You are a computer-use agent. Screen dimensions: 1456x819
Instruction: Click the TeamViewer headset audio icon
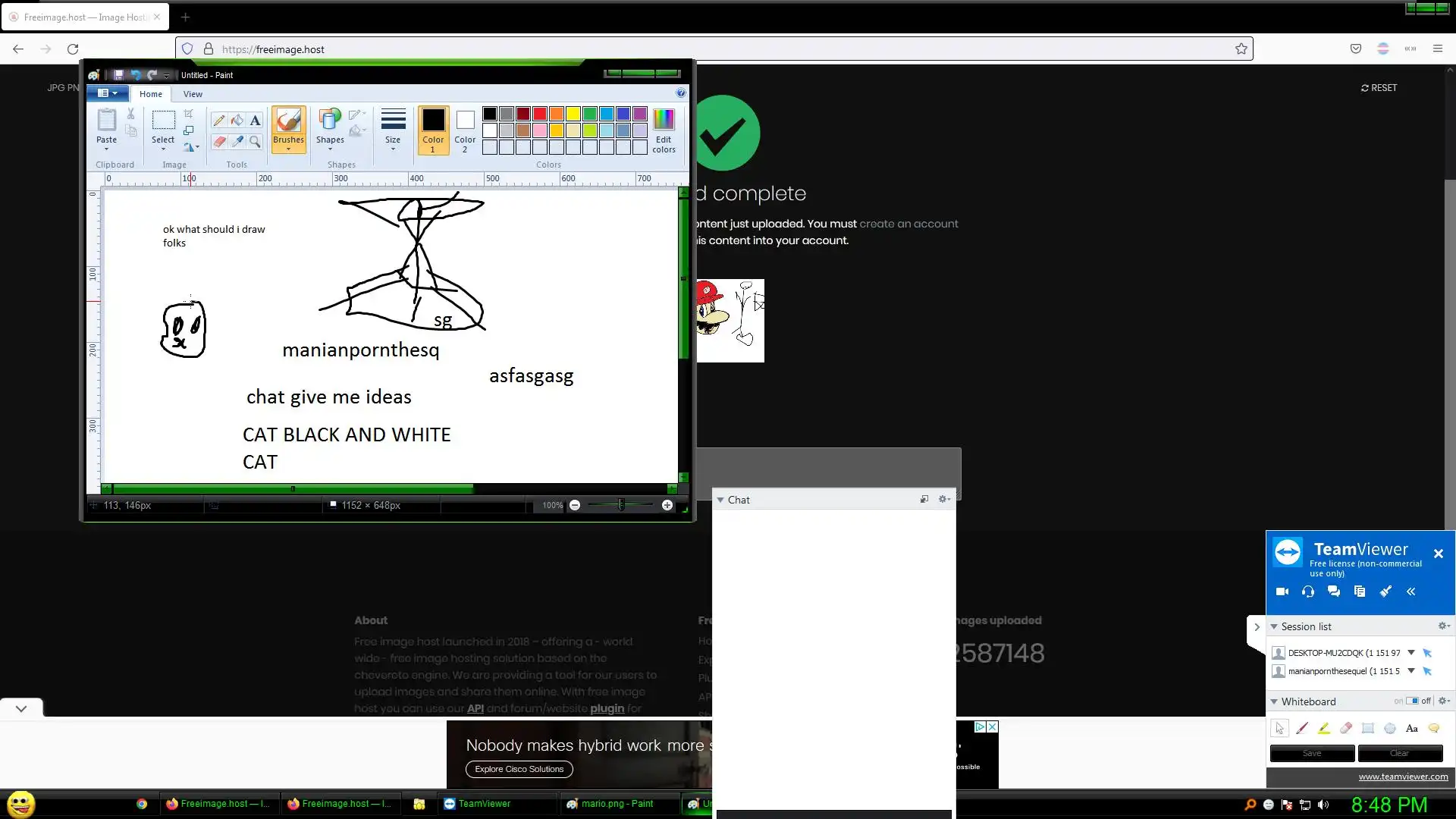pyautogui.click(x=1308, y=591)
